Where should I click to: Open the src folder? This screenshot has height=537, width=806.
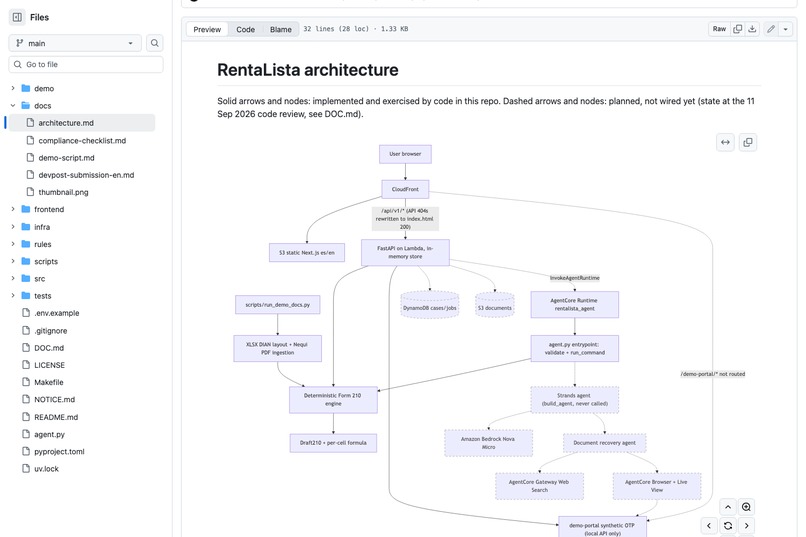[x=40, y=279]
